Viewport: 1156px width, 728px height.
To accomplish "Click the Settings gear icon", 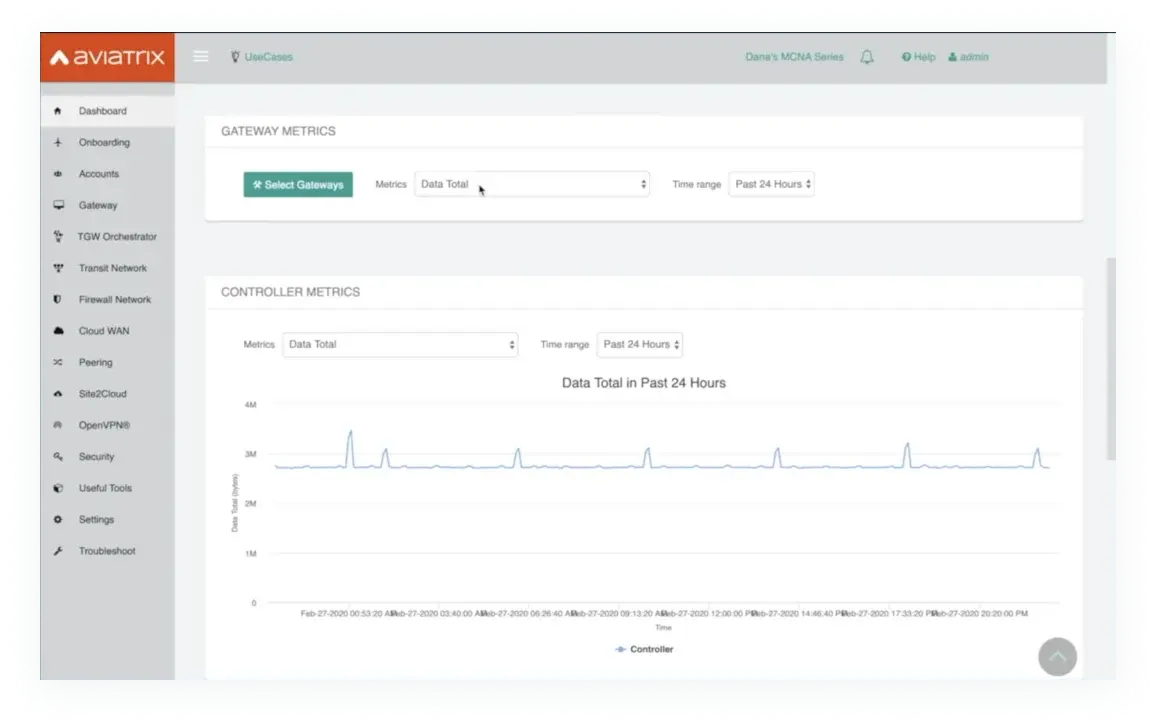I will tap(58, 519).
